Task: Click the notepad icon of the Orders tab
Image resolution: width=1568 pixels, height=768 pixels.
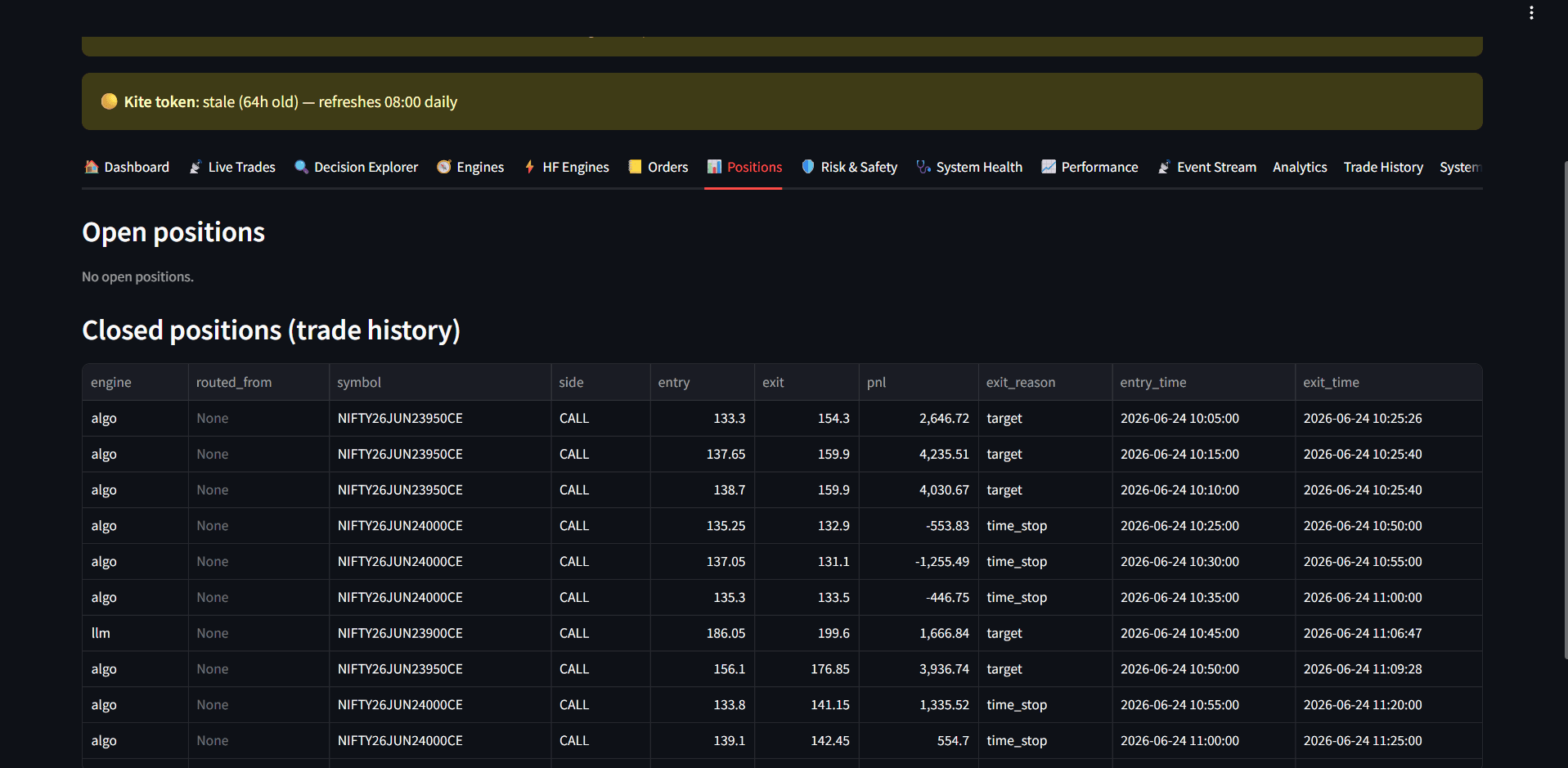Action: click(x=635, y=167)
